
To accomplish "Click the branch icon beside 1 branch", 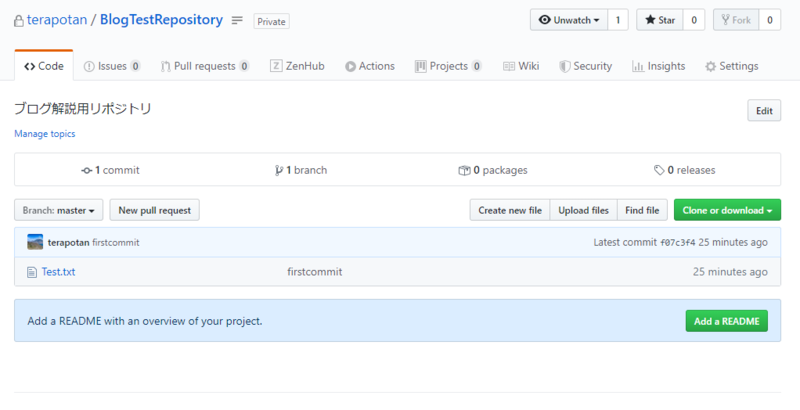I will point(279,170).
